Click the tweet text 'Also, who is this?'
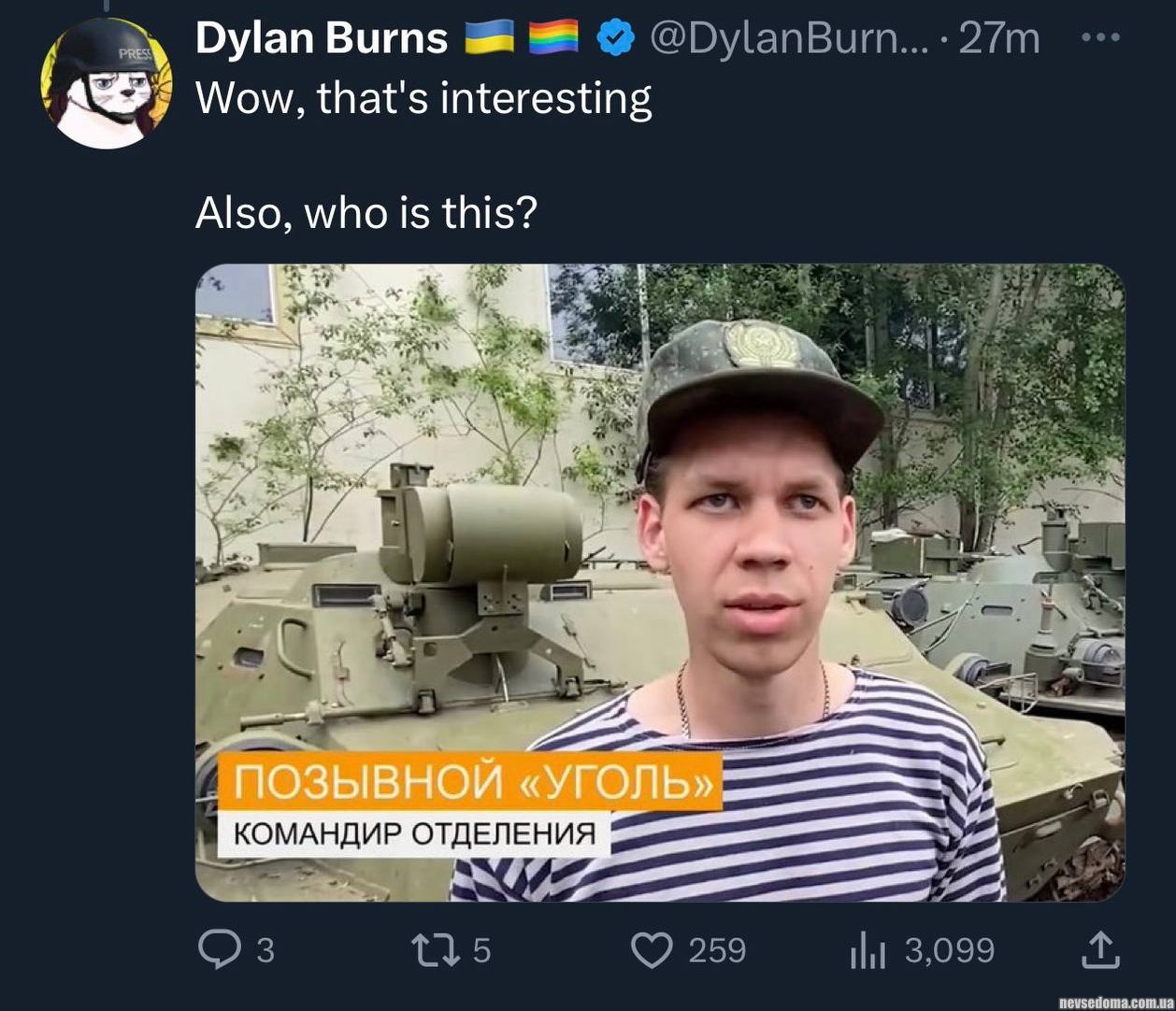 366,213
